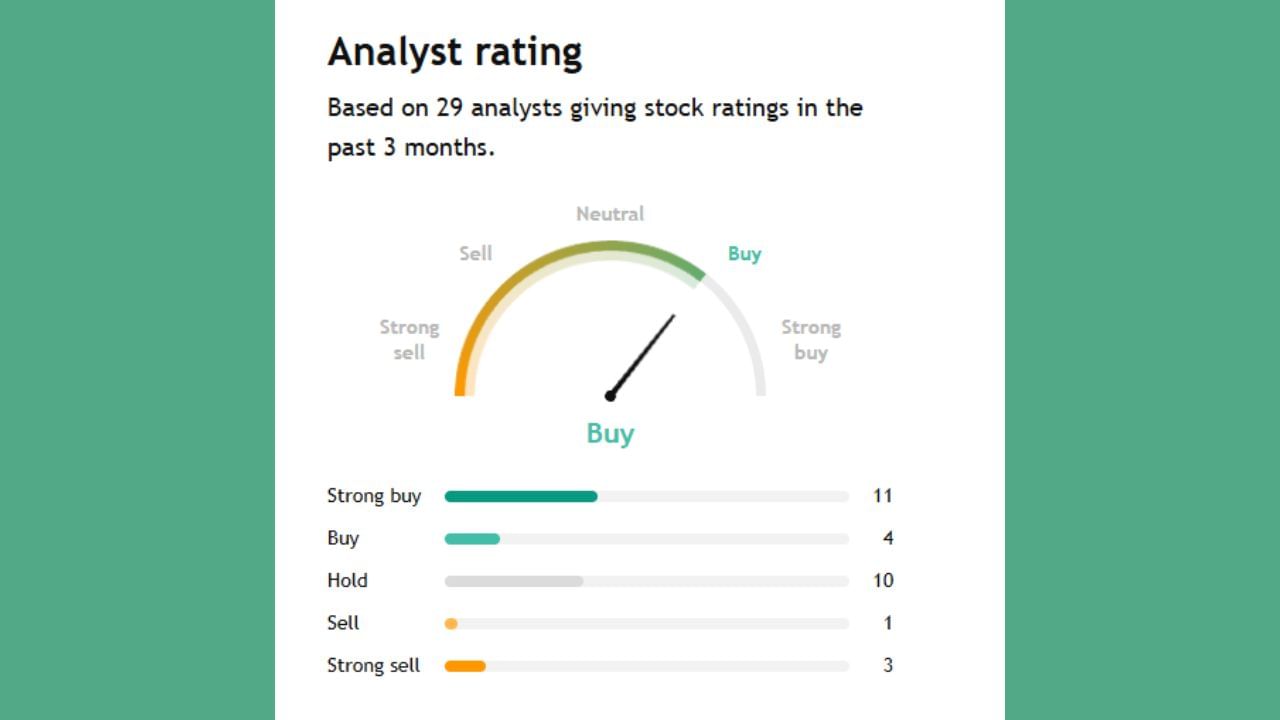Select the Strong buy count of 11
The image size is (1280, 720).
[x=882, y=496]
